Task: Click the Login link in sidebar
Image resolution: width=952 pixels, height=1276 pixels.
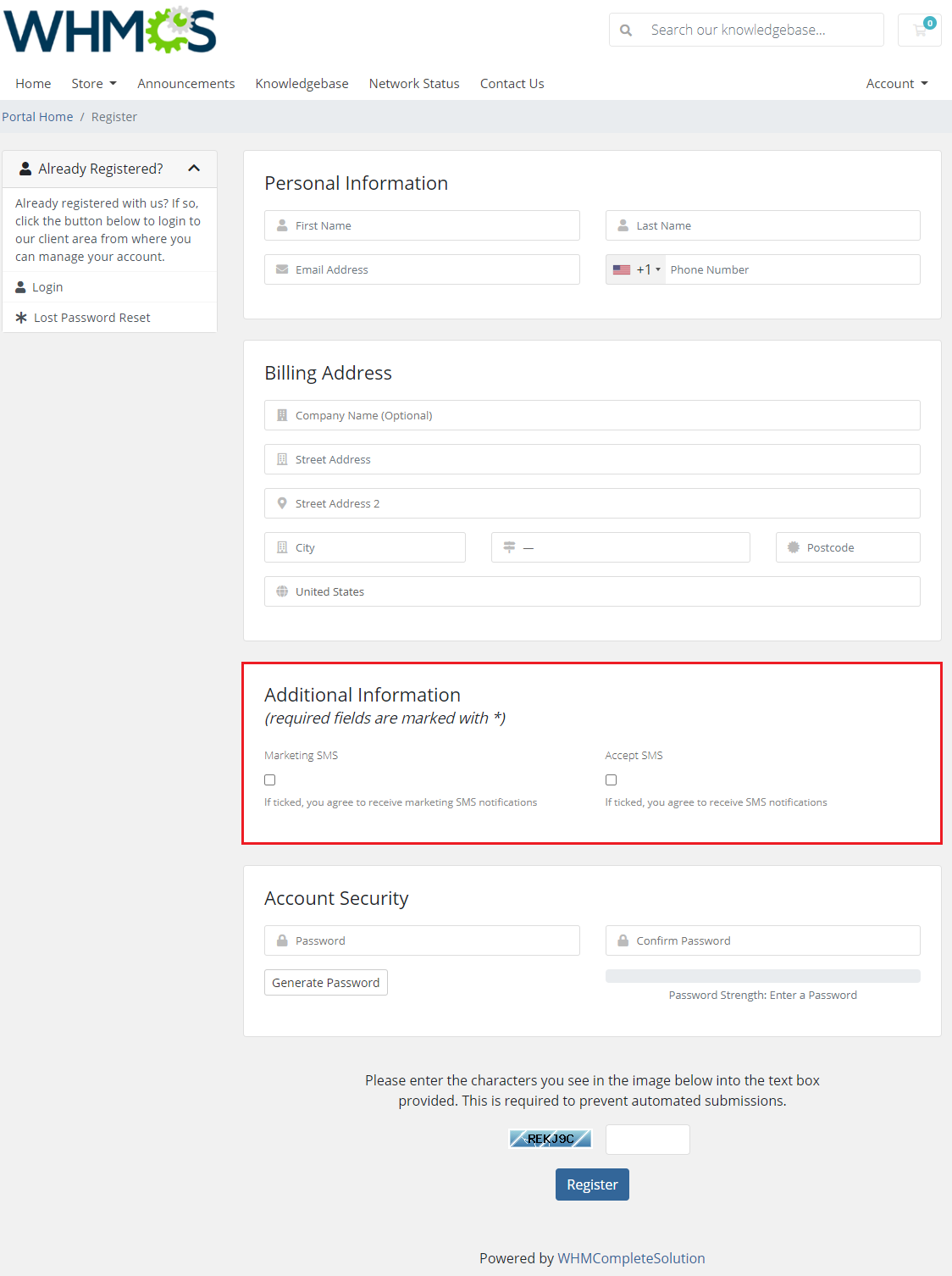Action: point(47,287)
